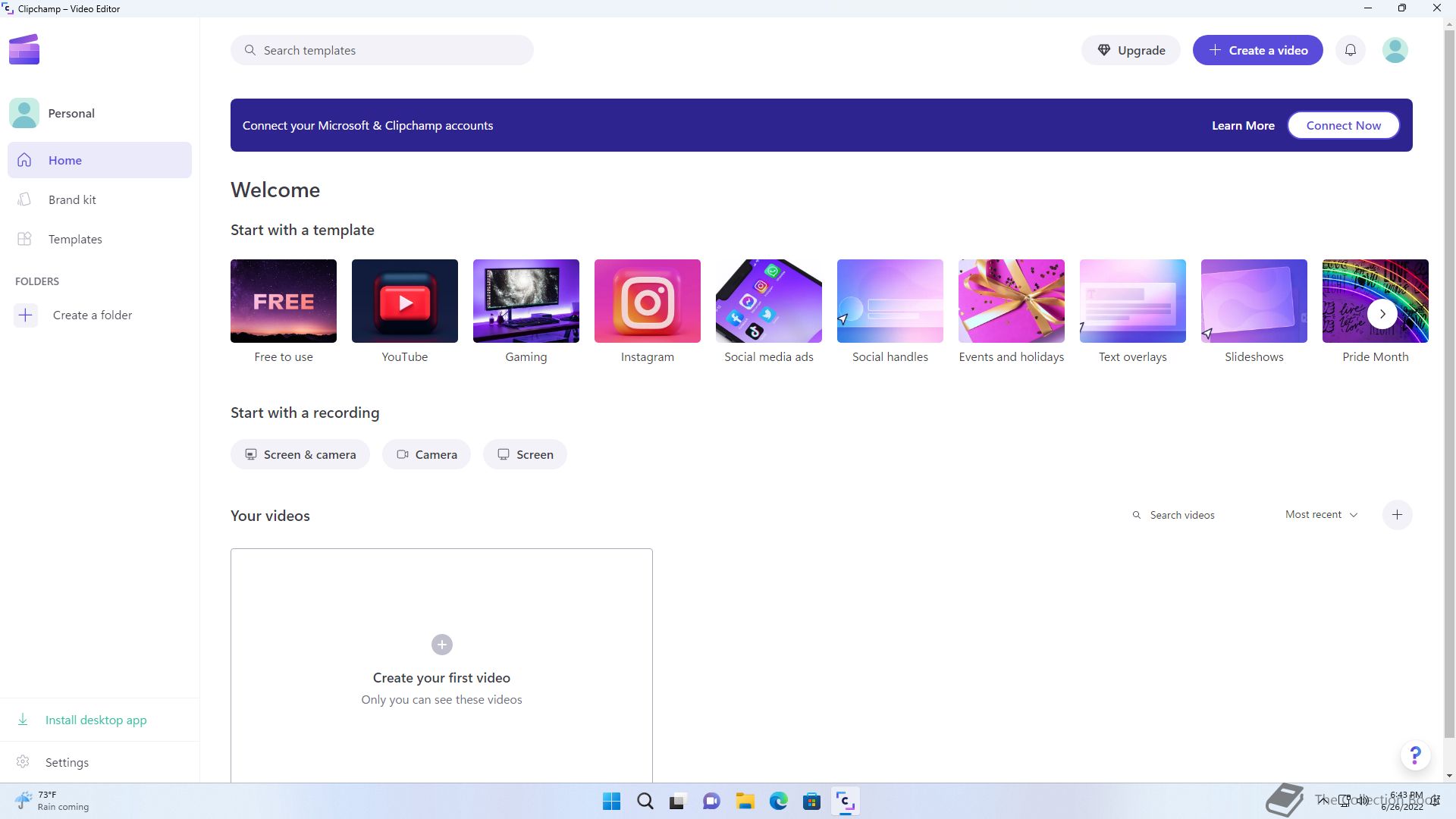Open the Text overlays templates

click(x=1133, y=312)
